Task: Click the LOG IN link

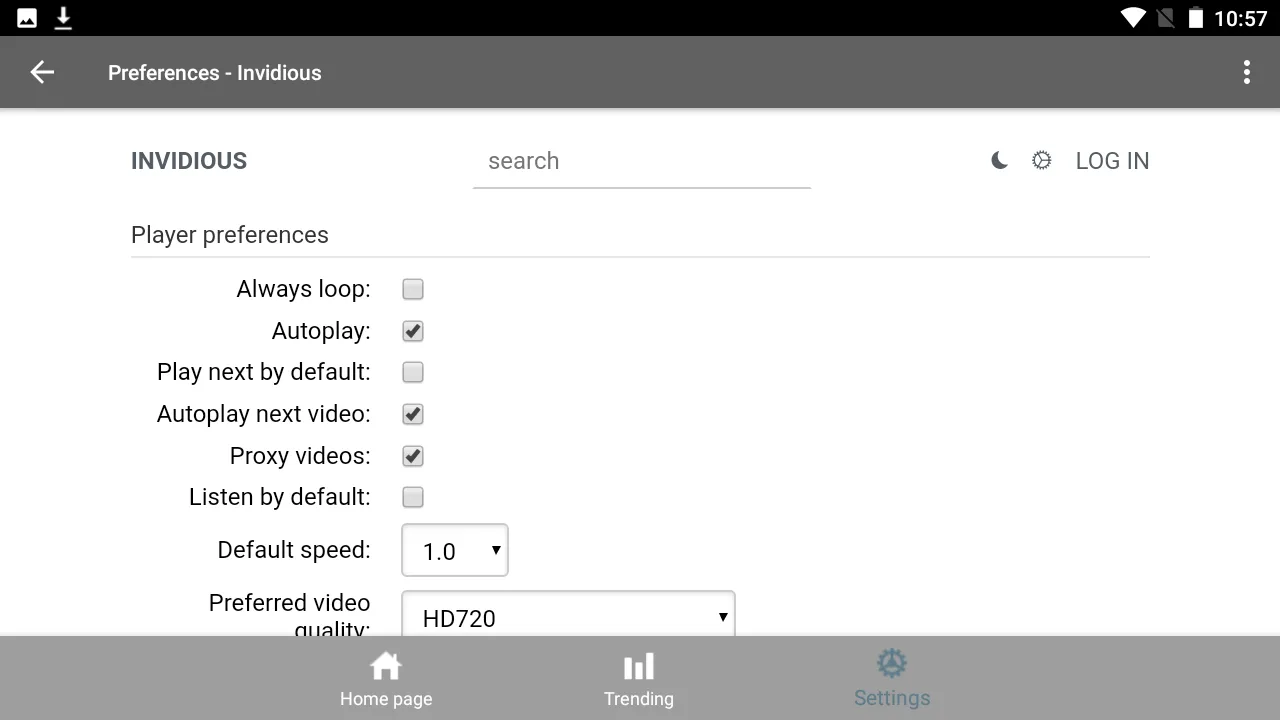Action: click(x=1112, y=161)
